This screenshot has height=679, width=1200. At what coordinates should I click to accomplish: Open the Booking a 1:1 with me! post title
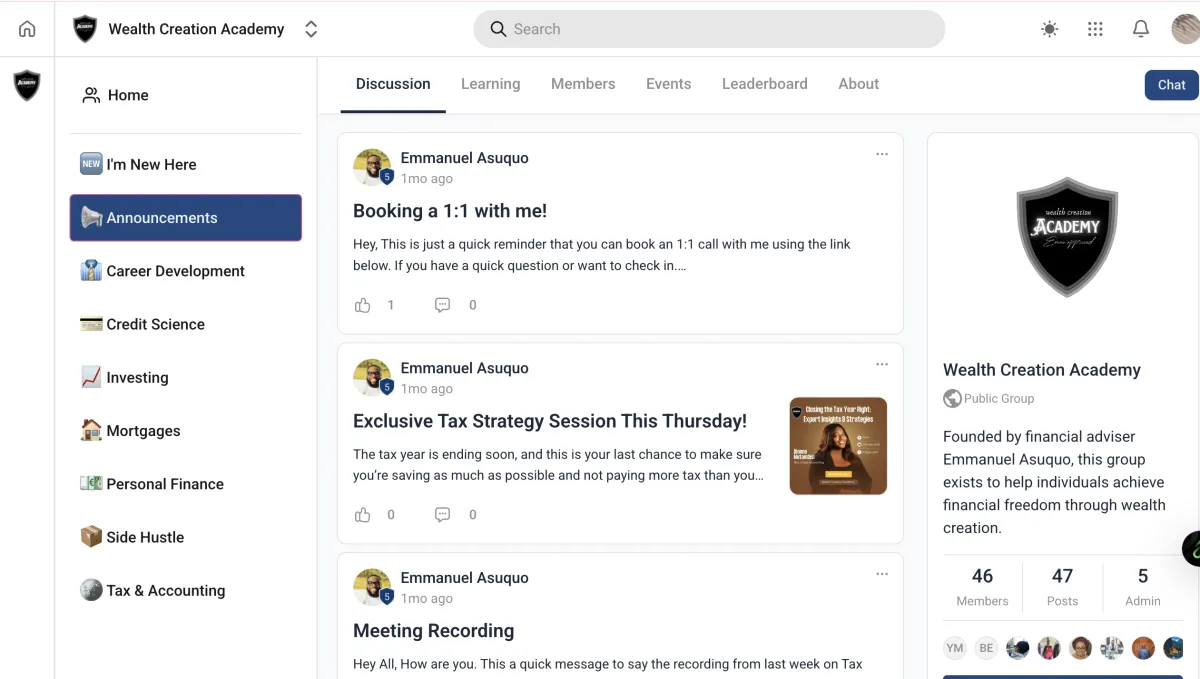click(x=450, y=211)
